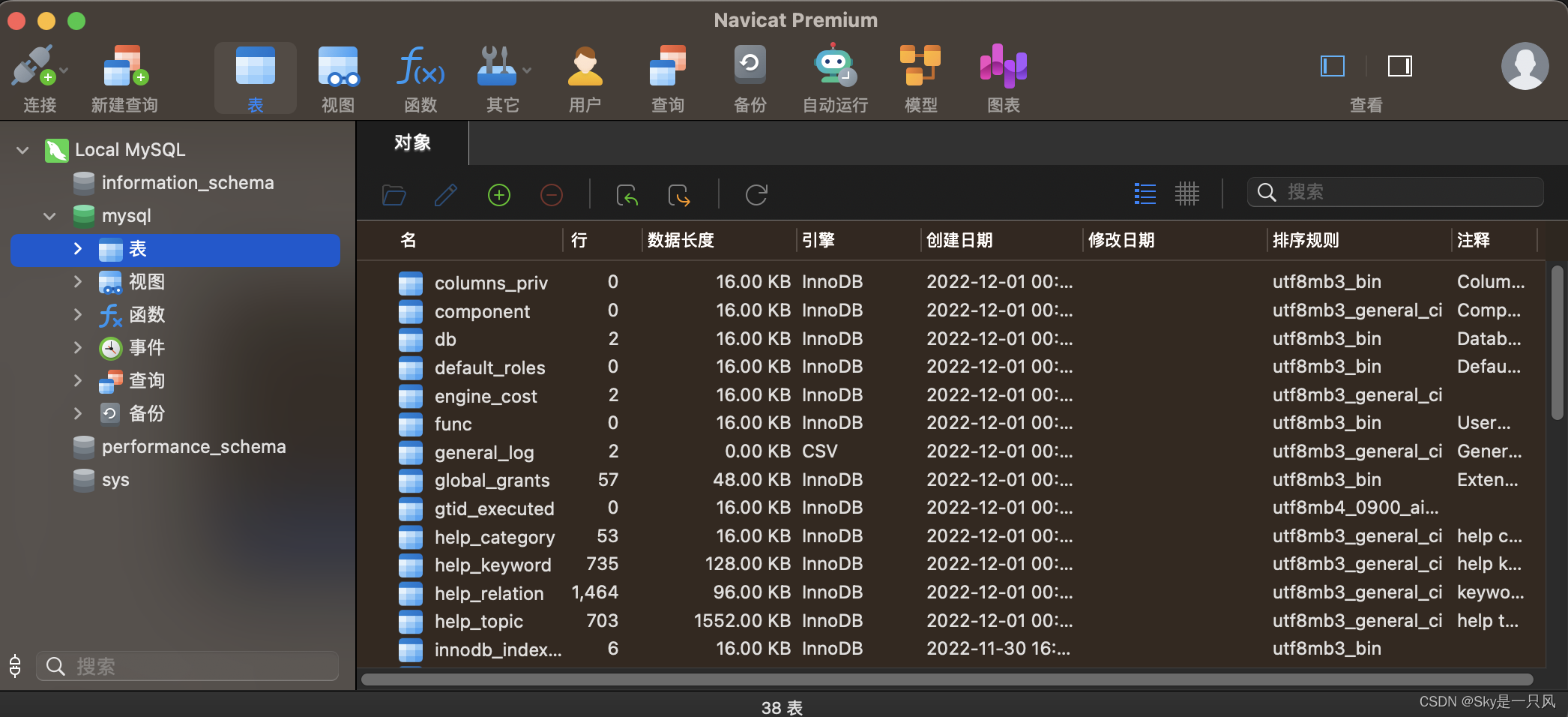Expand the 事件 tree node
This screenshot has height=717, width=1568.
pos(77,348)
